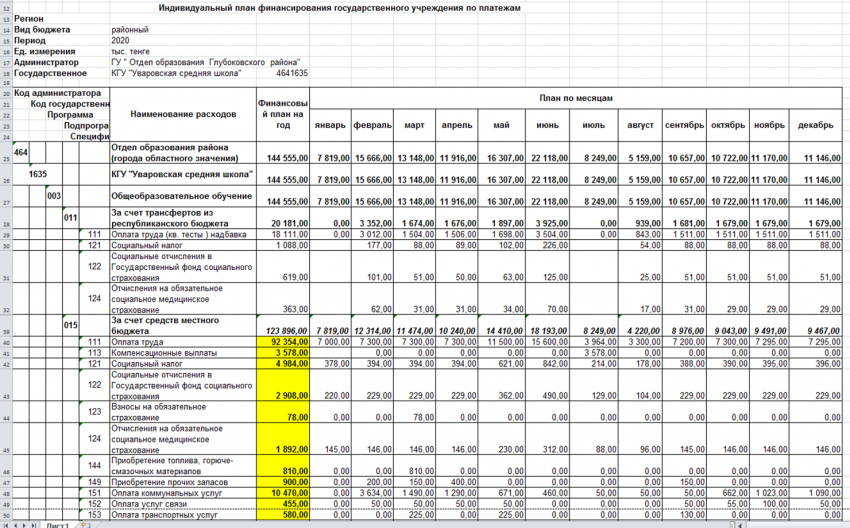Select the program code cell '003'
The width and height of the screenshot is (850, 528).
click(x=54, y=196)
